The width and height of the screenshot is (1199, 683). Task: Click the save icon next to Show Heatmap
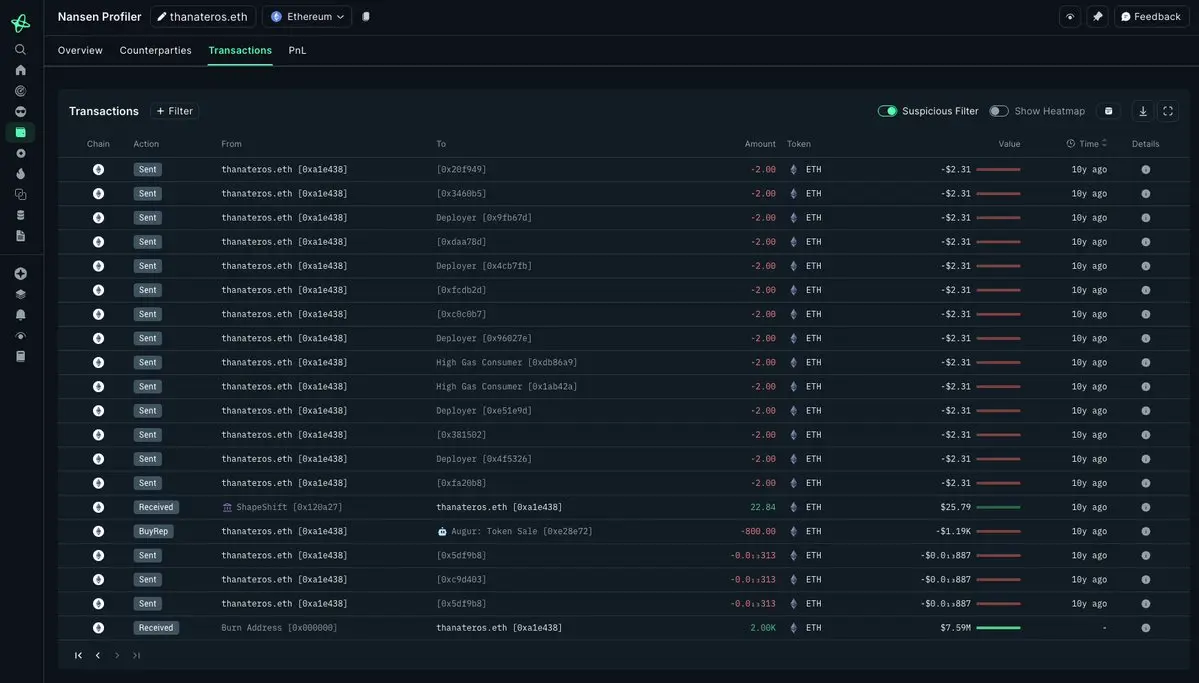click(1108, 111)
